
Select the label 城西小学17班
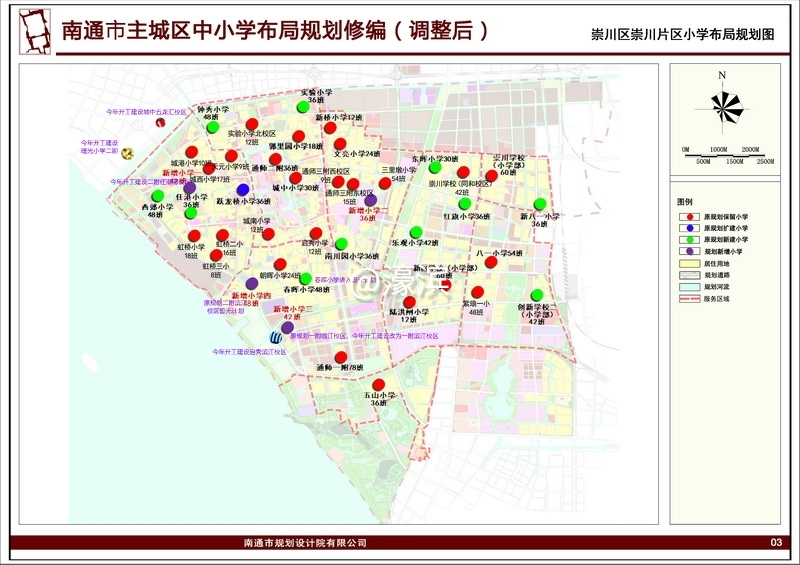click(x=210, y=179)
